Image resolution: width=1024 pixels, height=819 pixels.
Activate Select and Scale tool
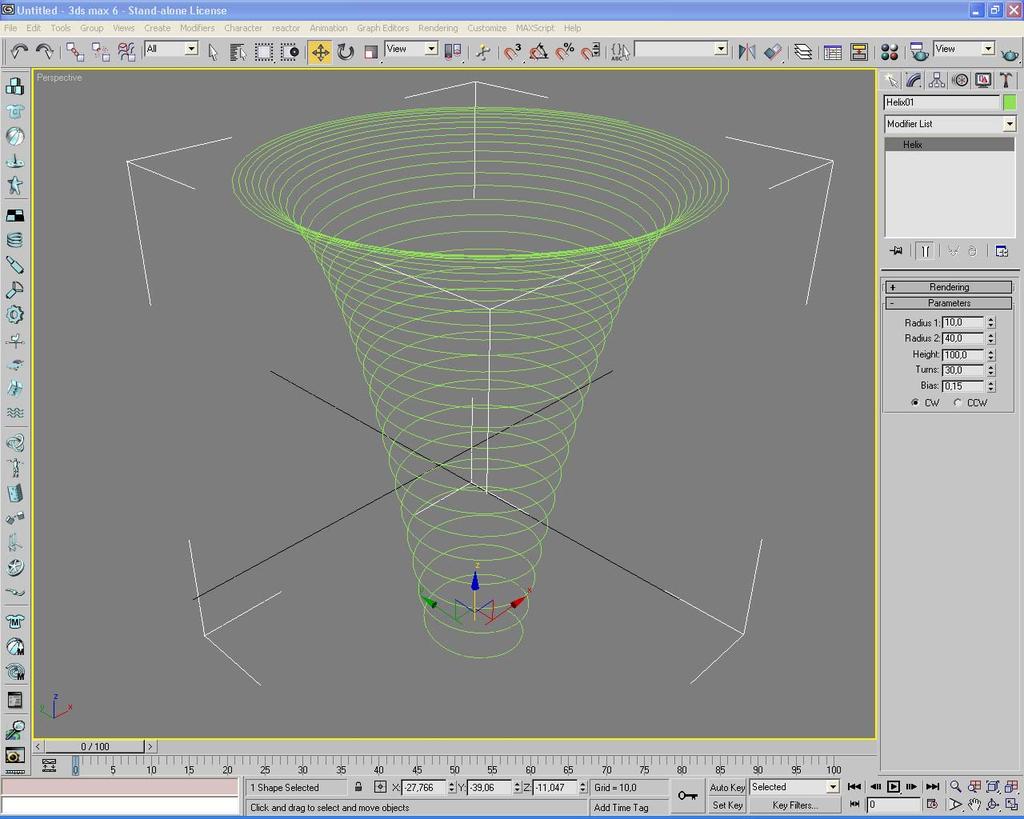371,52
